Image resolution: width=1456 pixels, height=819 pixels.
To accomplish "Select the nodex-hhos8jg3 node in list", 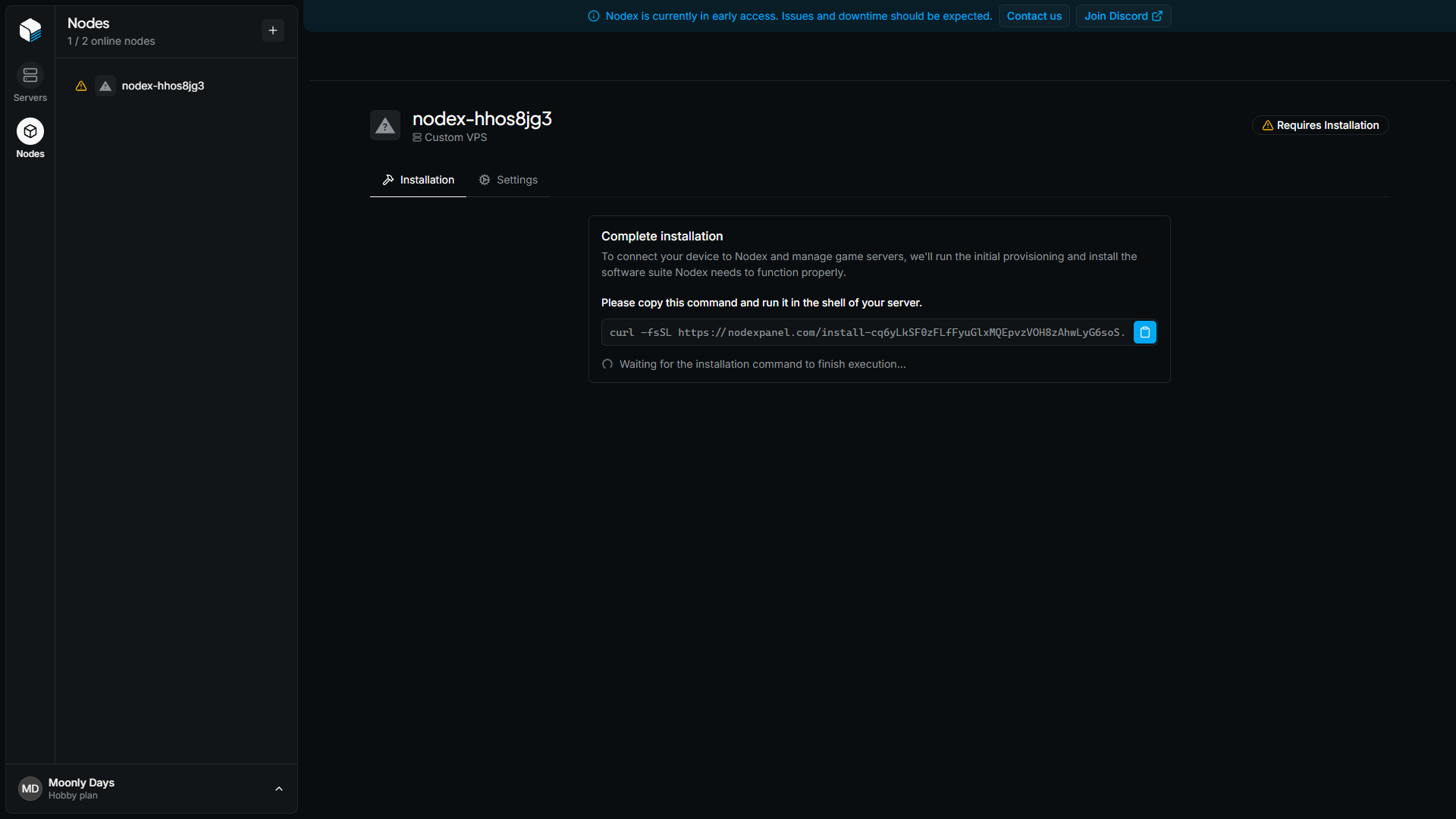I will pos(176,86).
